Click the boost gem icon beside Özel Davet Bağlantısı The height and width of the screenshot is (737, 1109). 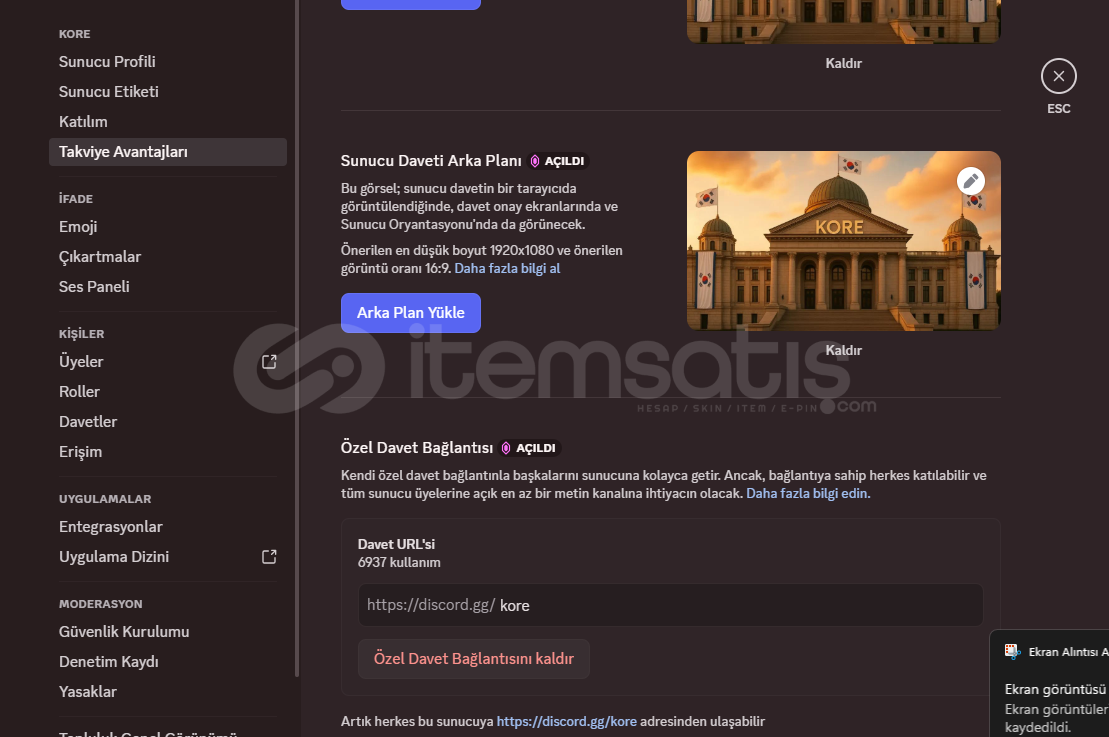[x=506, y=448]
